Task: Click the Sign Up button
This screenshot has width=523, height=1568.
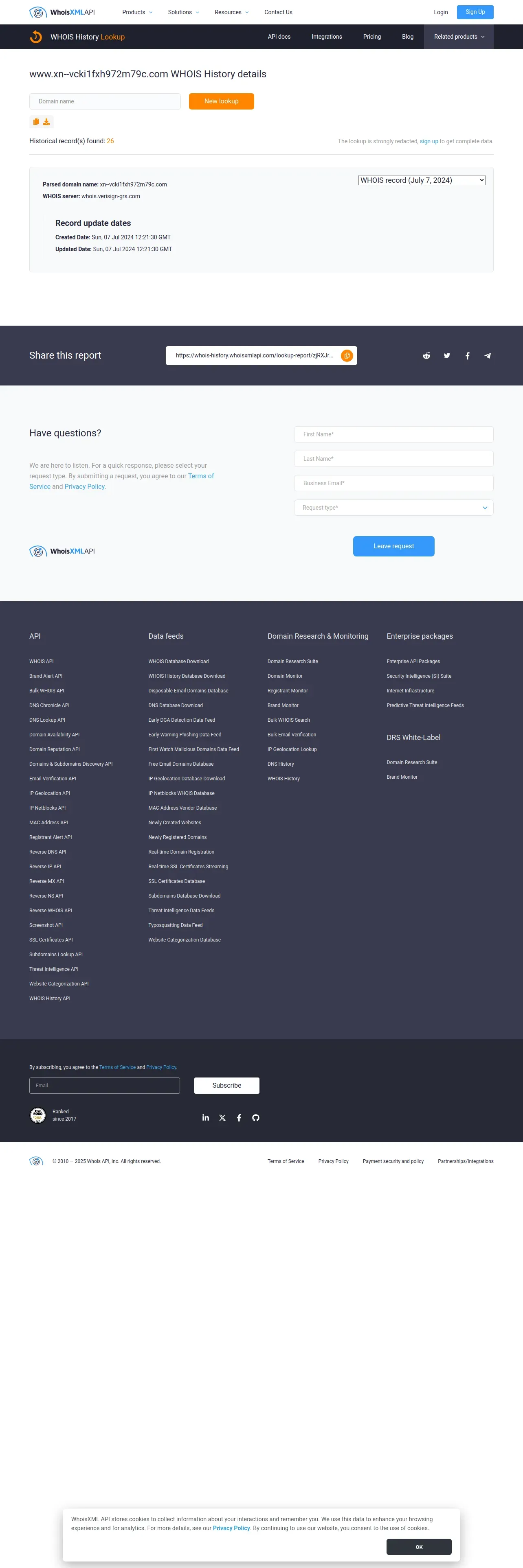Action: click(x=475, y=12)
